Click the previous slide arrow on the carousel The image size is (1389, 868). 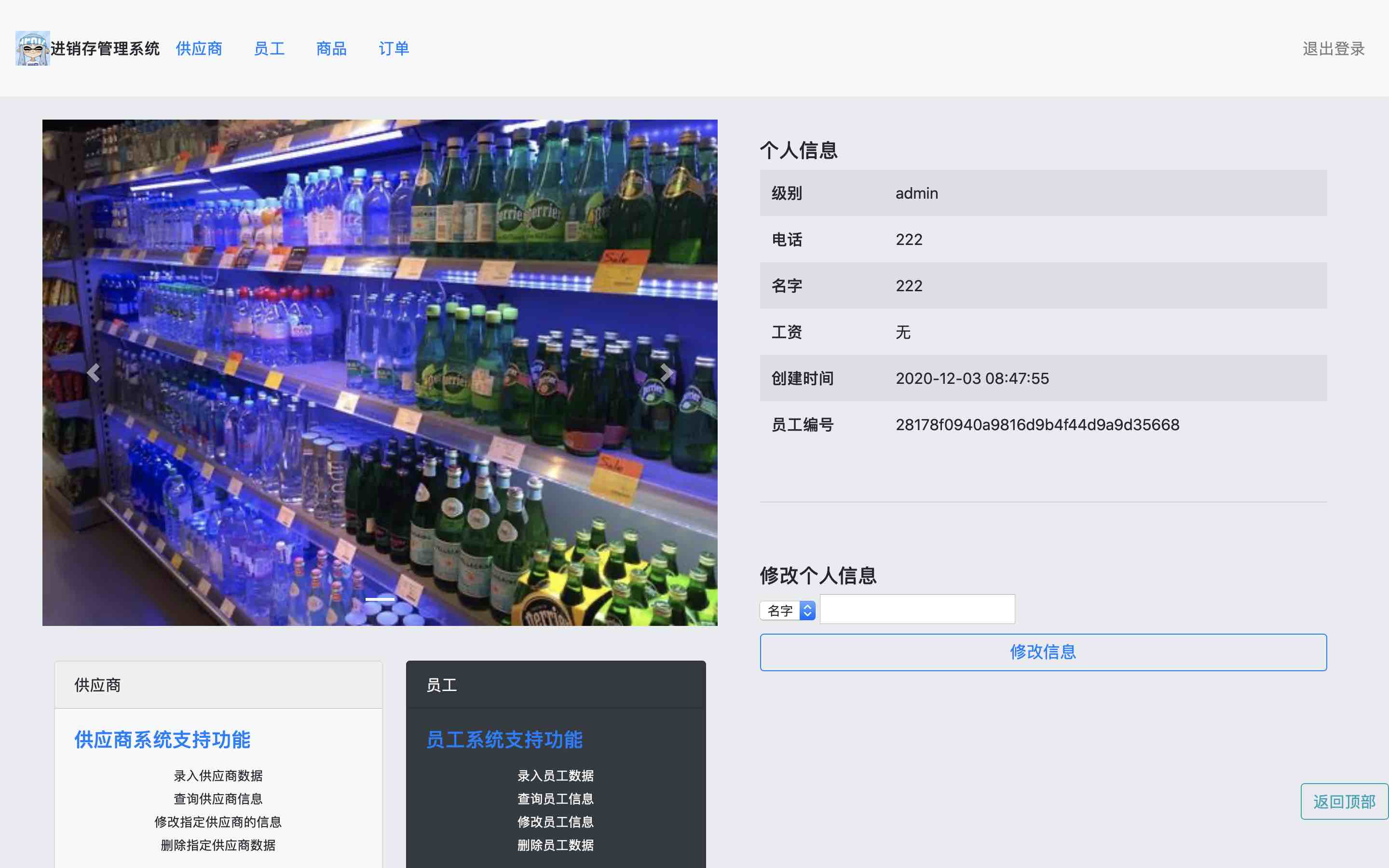93,373
